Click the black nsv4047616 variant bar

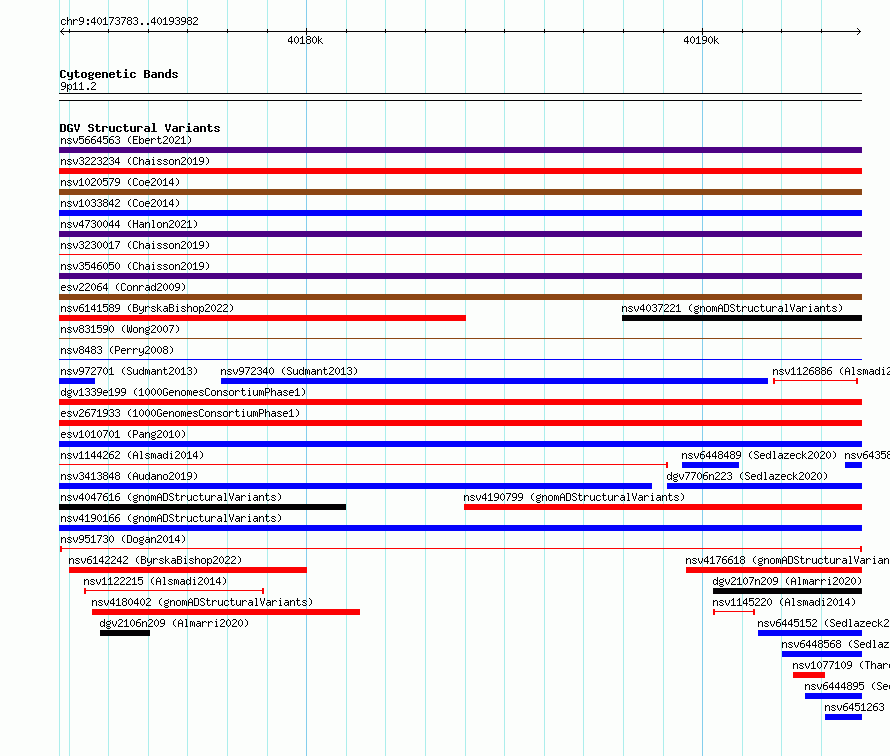tap(203, 507)
